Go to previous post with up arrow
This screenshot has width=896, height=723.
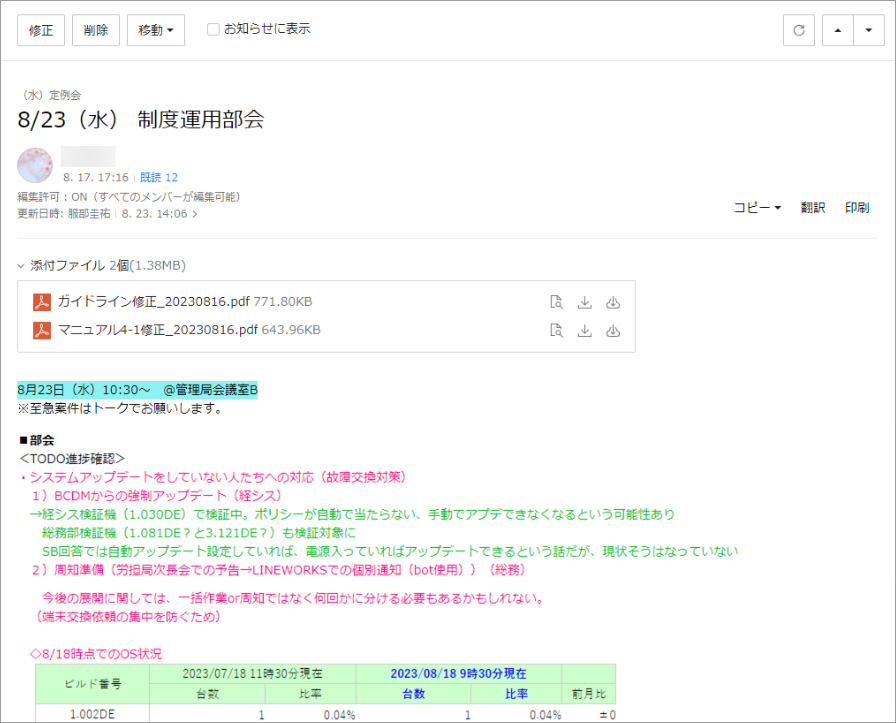[x=837, y=30]
